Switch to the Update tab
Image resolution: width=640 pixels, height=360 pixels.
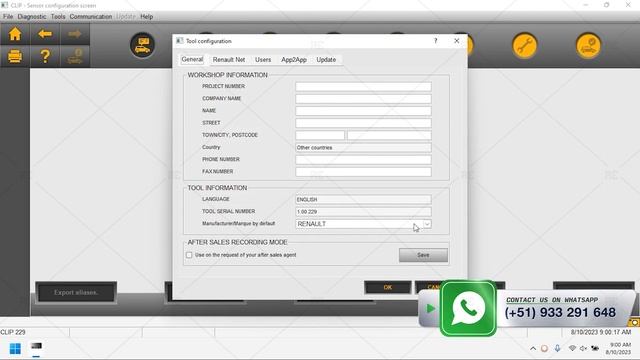pyautogui.click(x=326, y=60)
